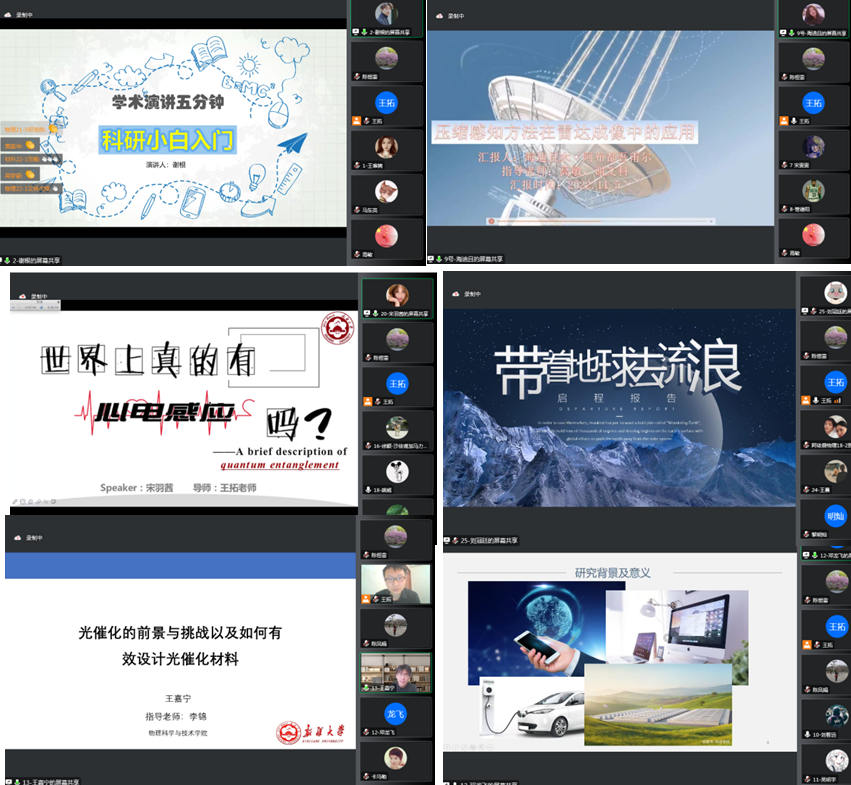Select the white-haired anime avatar beside the 研究背景 slide
The image size is (851, 785).
click(x=836, y=761)
